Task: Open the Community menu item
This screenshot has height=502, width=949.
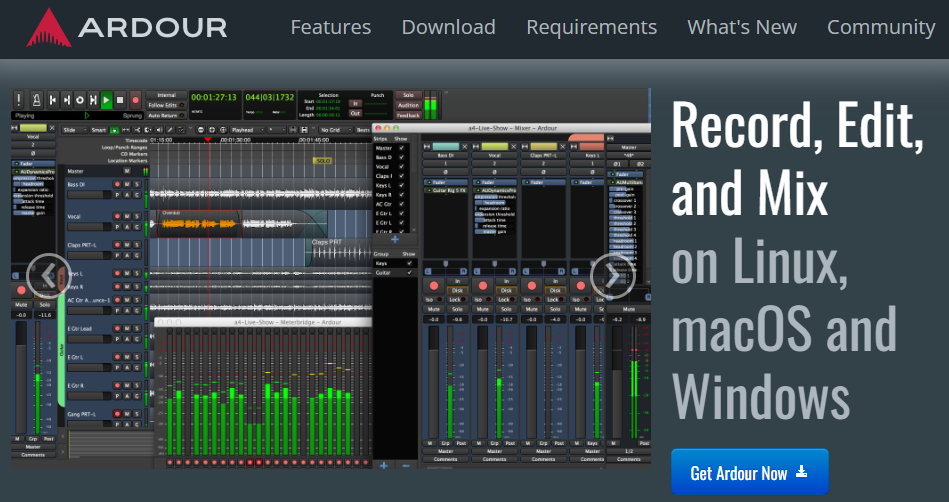Action: (x=881, y=27)
